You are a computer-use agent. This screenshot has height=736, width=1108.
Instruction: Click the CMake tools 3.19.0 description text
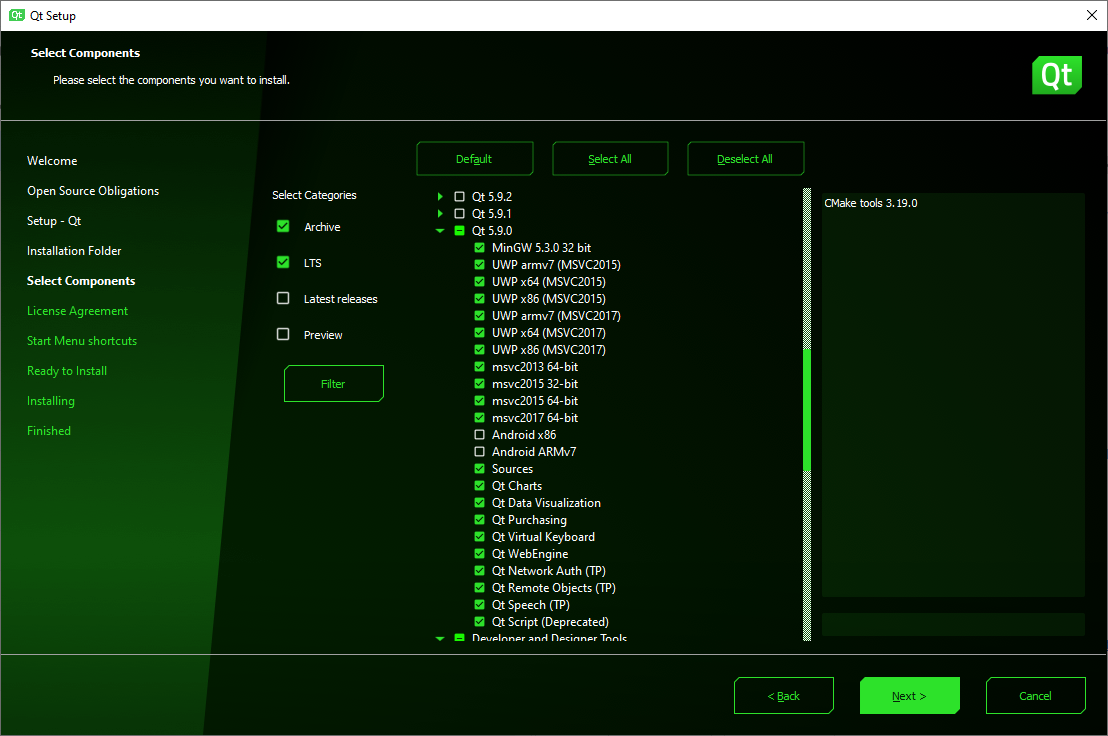871,203
